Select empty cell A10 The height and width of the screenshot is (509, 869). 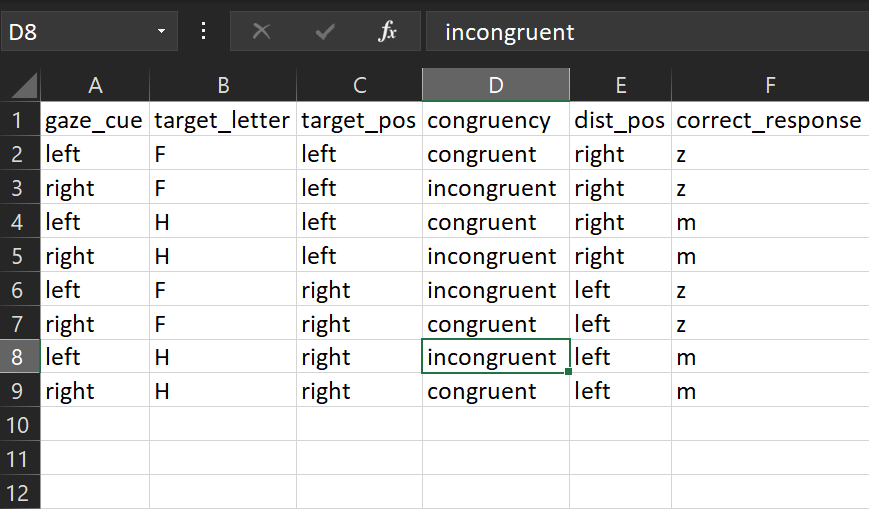(95, 424)
